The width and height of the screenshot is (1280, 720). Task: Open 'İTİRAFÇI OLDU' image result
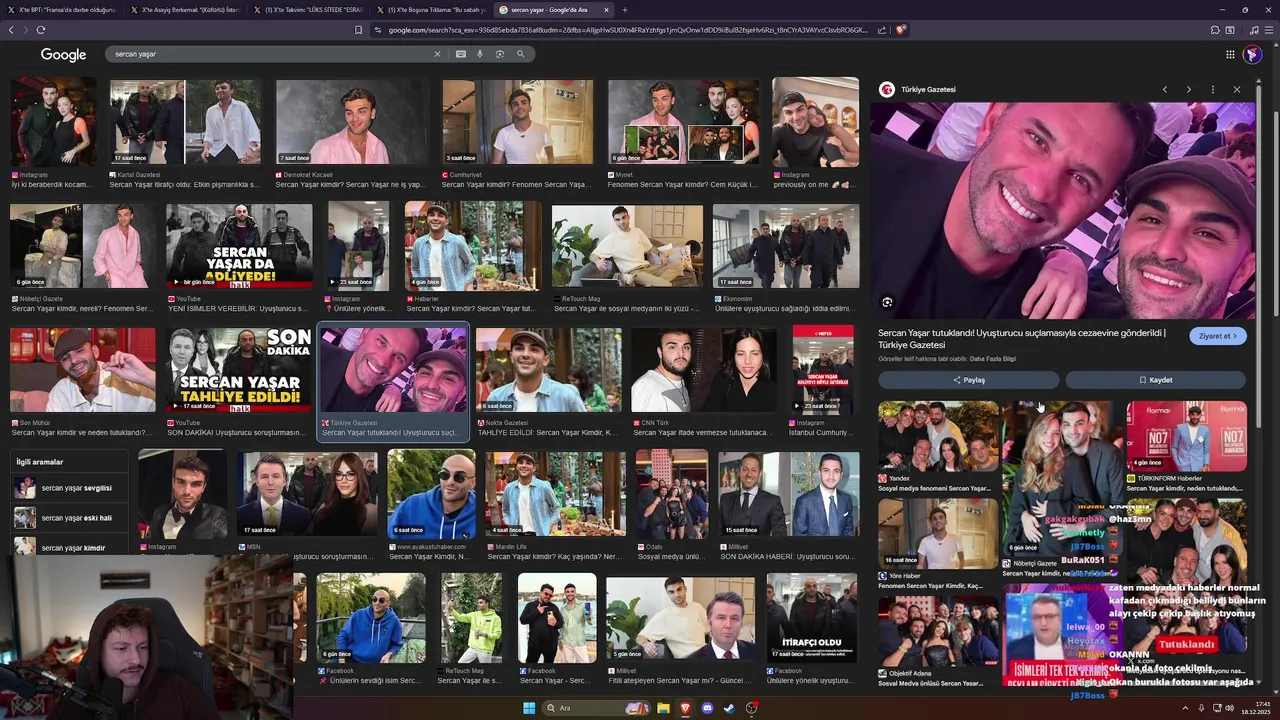pyautogui.click(x=812, y=618)
